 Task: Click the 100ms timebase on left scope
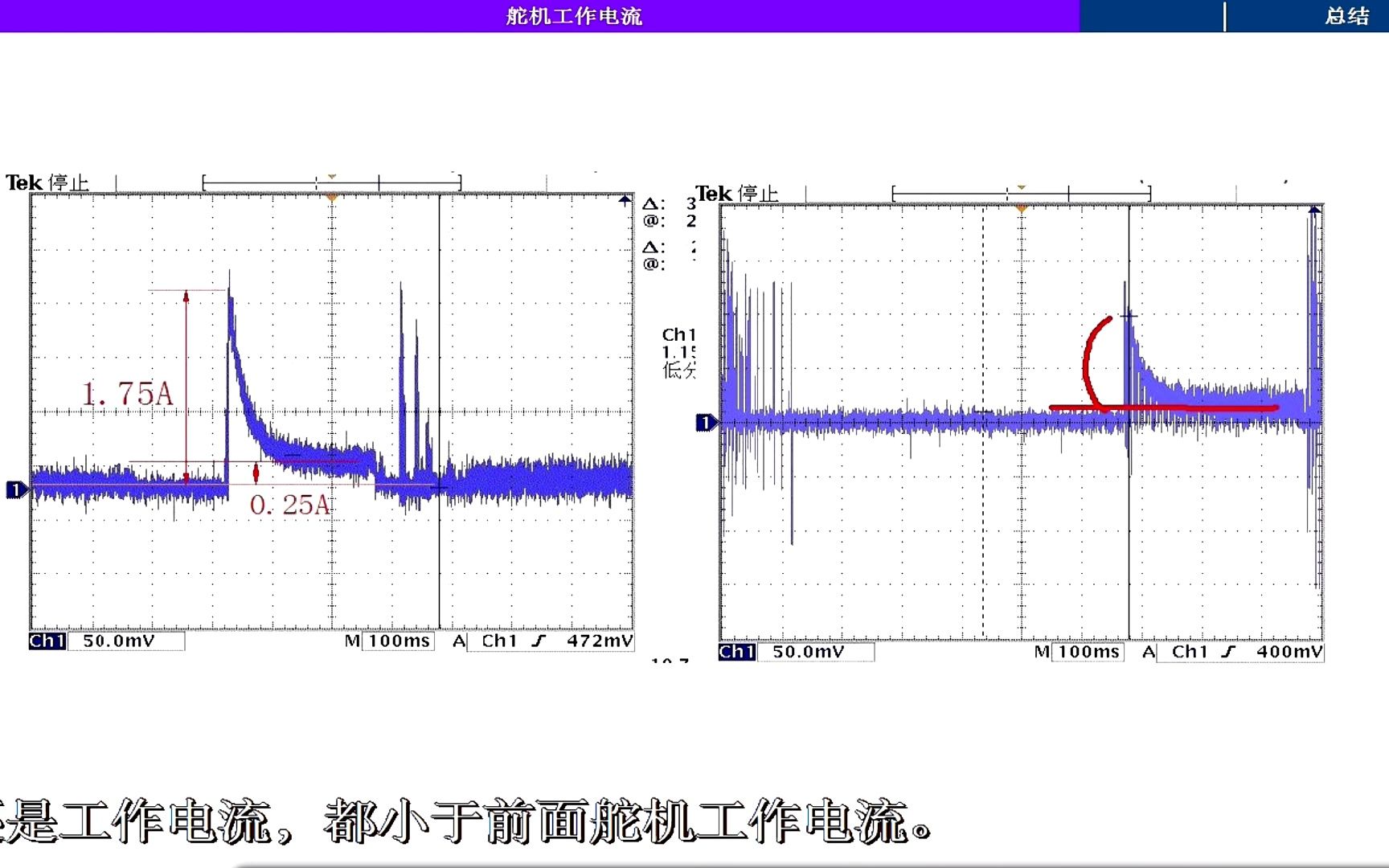[x=399, y=641]
